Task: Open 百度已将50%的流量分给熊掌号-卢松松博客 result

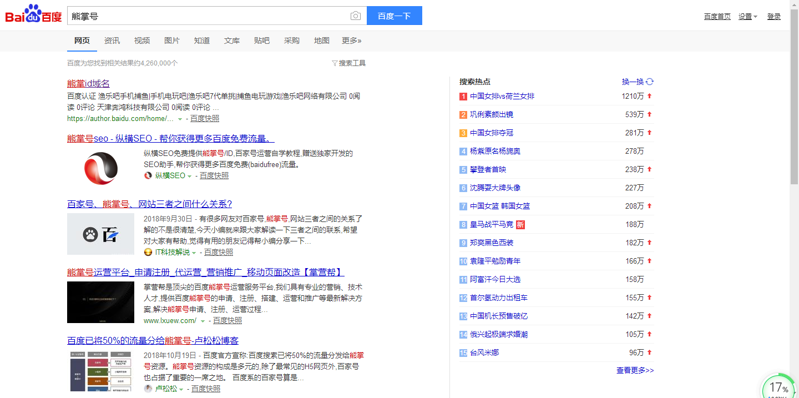Action: pyautogui.click(x=153, y=340)
